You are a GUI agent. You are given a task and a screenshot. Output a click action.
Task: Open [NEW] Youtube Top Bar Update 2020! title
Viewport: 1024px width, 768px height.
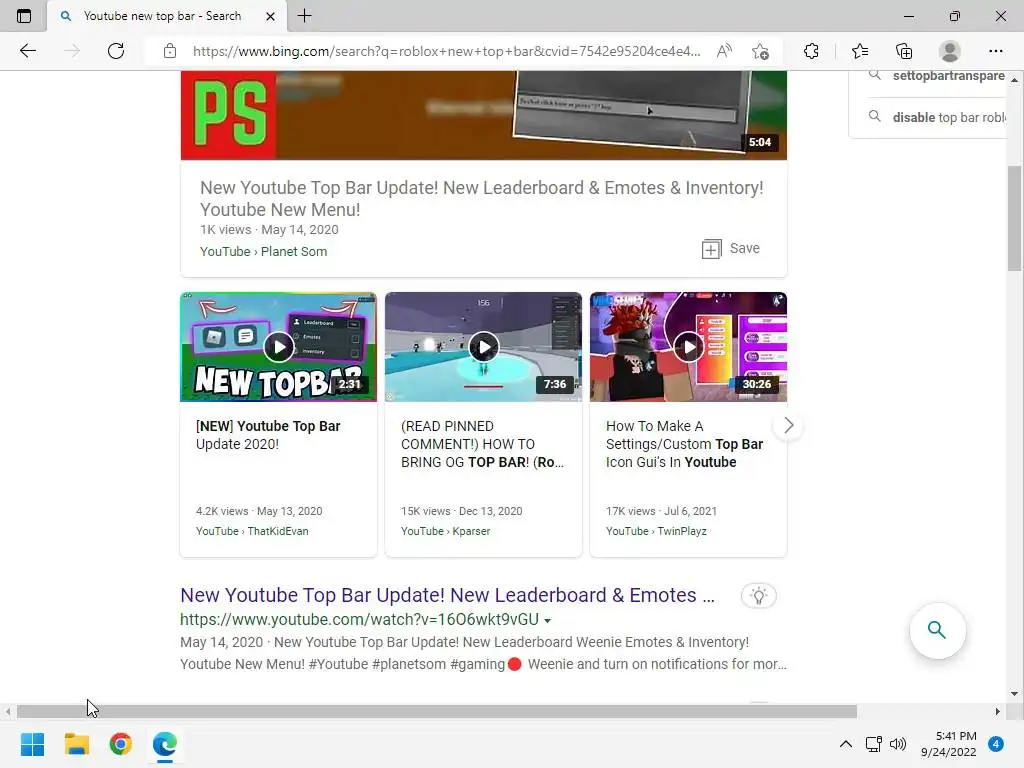(268, 435)
